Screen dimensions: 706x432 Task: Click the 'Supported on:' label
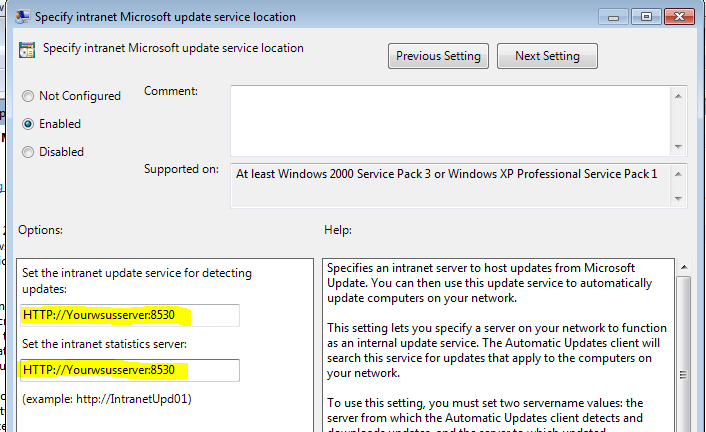pyautogui.click(x=181, y=169)
